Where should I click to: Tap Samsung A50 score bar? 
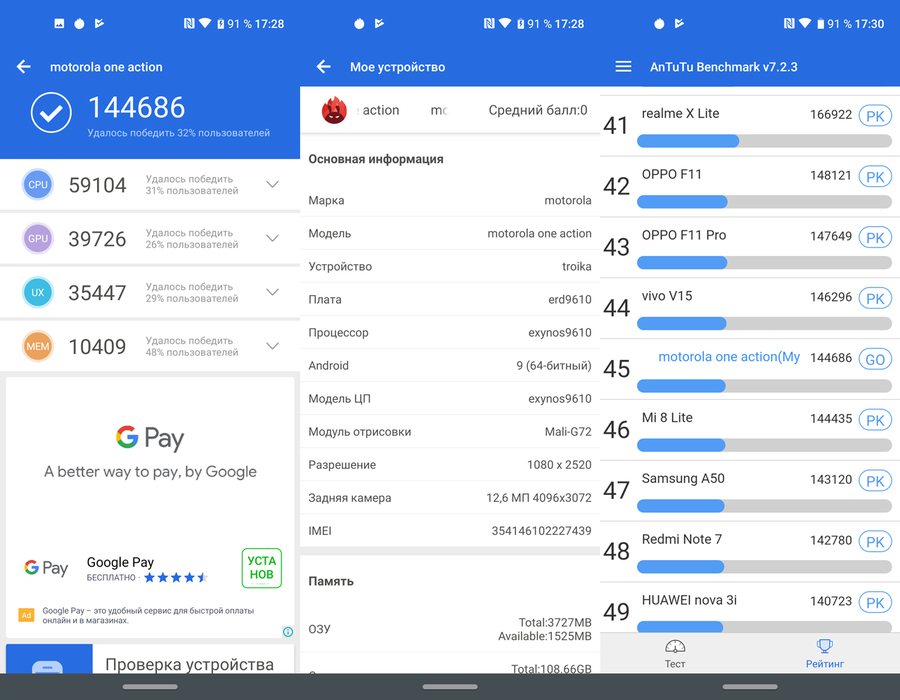coord(764,505)
